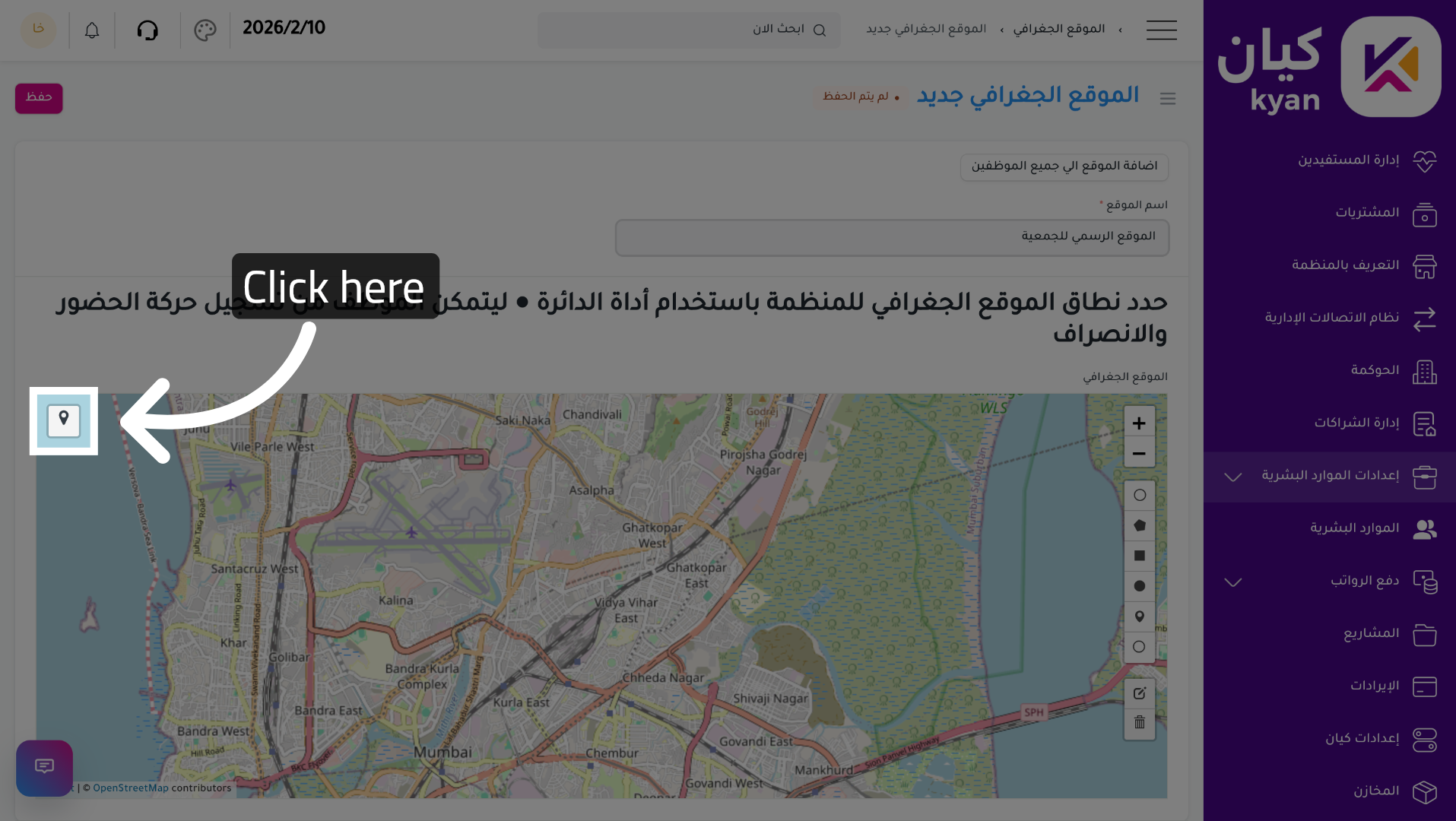Open the headset support icon
Image resolution: width=1456 pixels, height=821 pixels.
(148, 30)
